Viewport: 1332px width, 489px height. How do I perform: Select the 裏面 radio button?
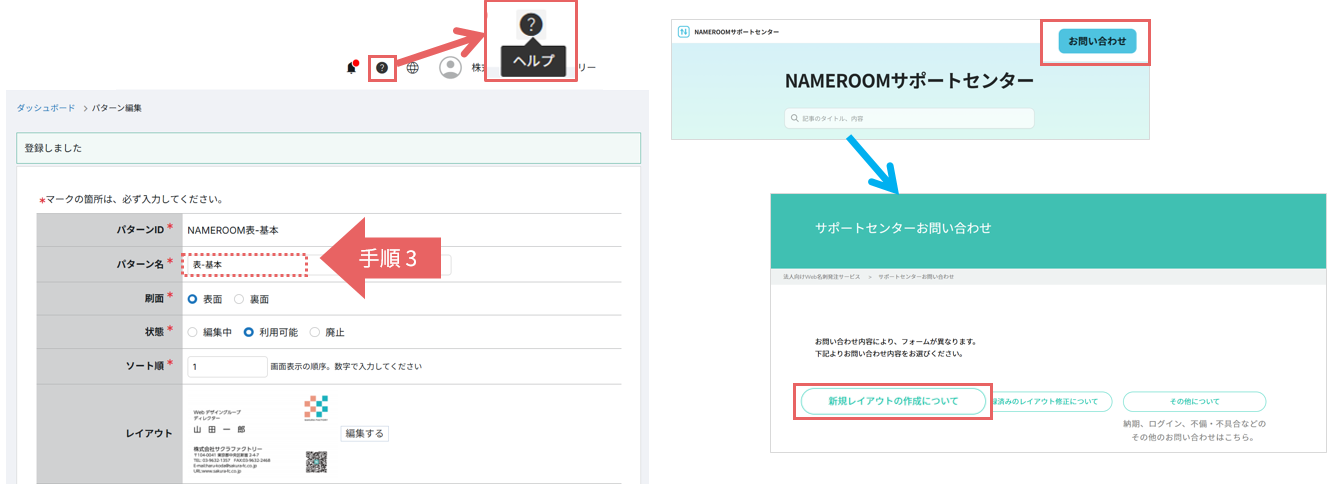pos(239,299)
